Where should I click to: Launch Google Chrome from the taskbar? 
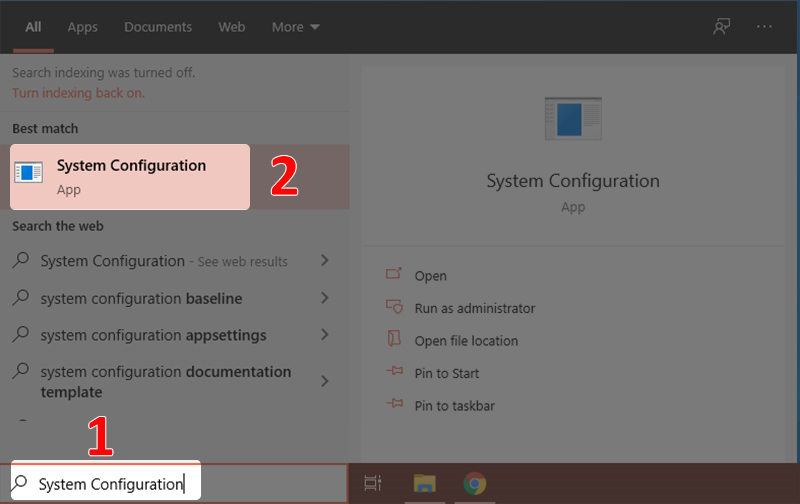(474, 484)
